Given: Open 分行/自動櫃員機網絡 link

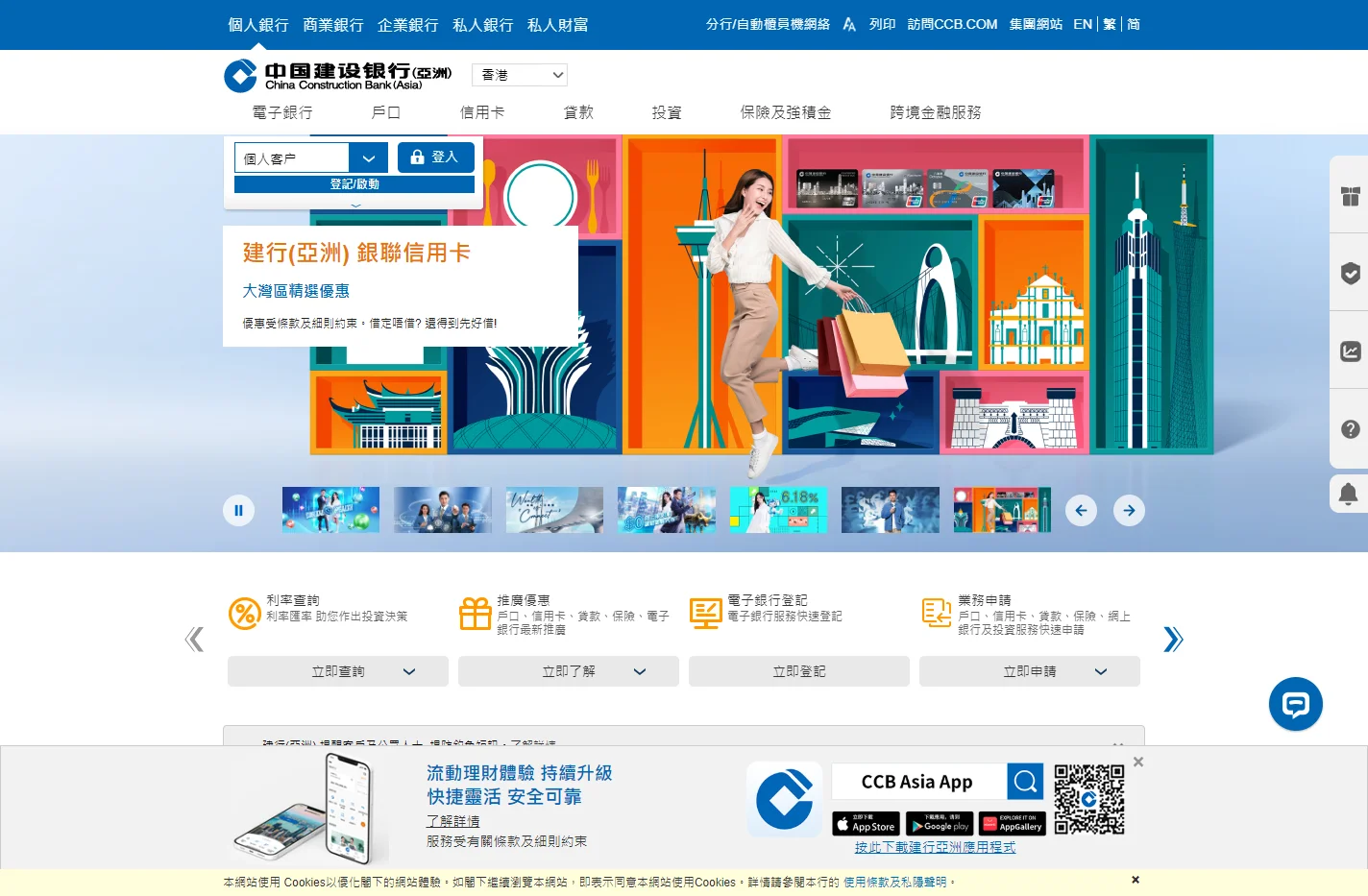Looking at the screenshot, I should coord(768,24).
